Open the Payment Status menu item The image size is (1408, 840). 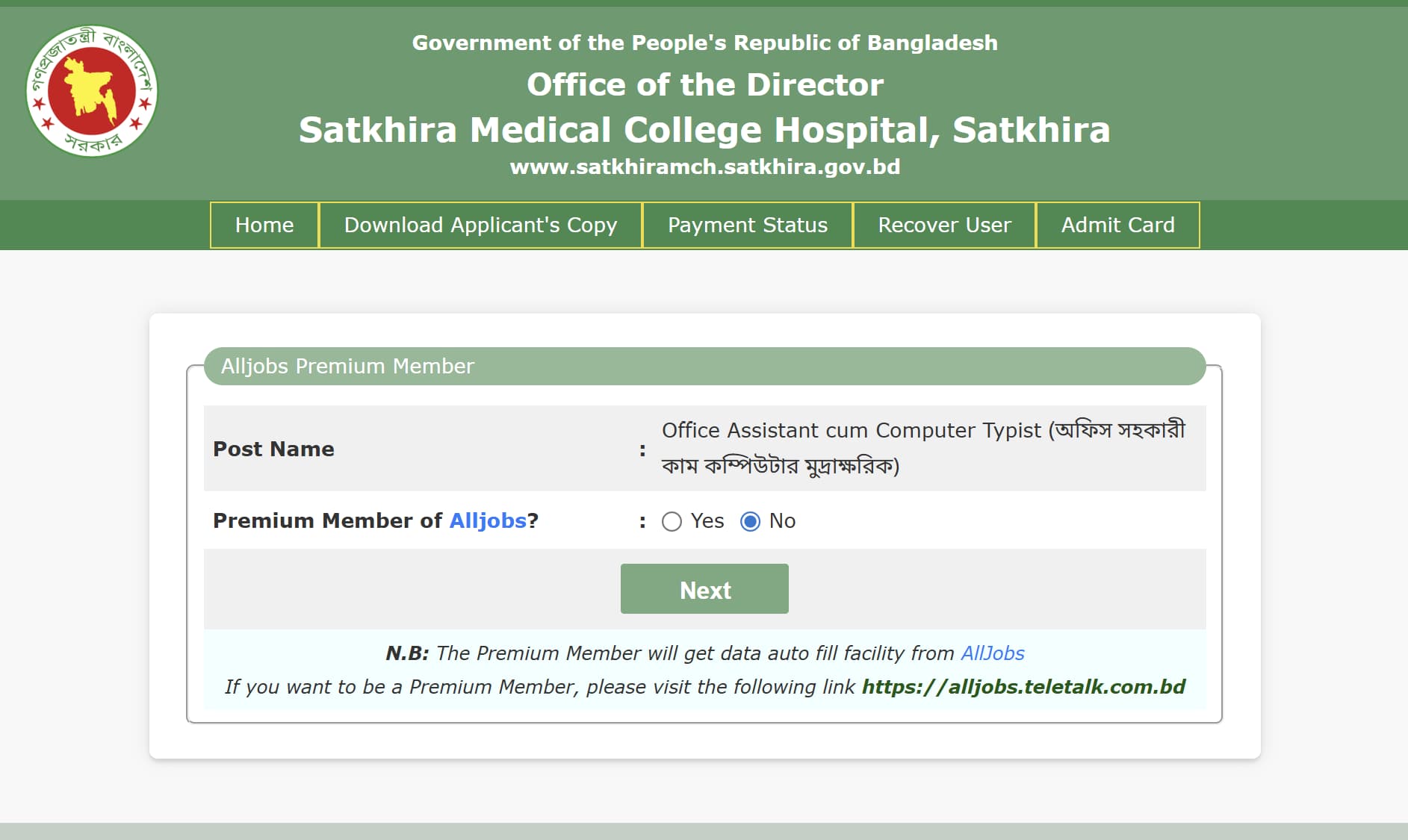click(x=747, y=225)
